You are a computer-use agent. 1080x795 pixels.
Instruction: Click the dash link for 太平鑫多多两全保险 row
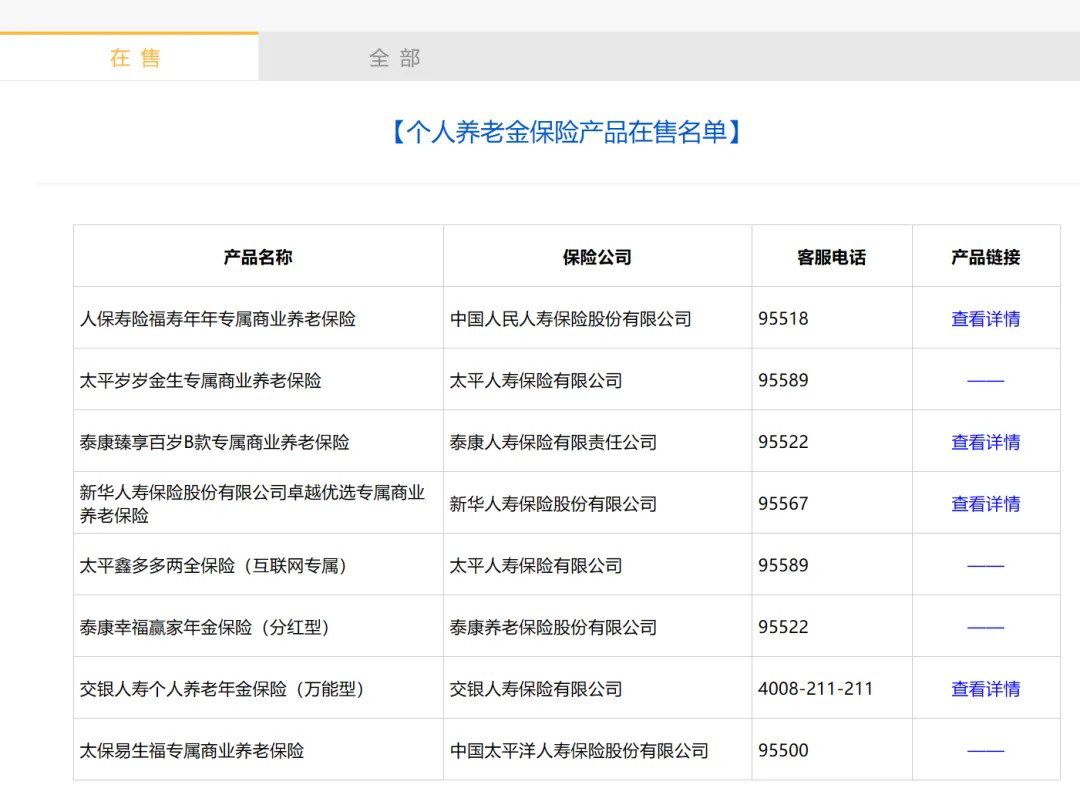(985, 566)
